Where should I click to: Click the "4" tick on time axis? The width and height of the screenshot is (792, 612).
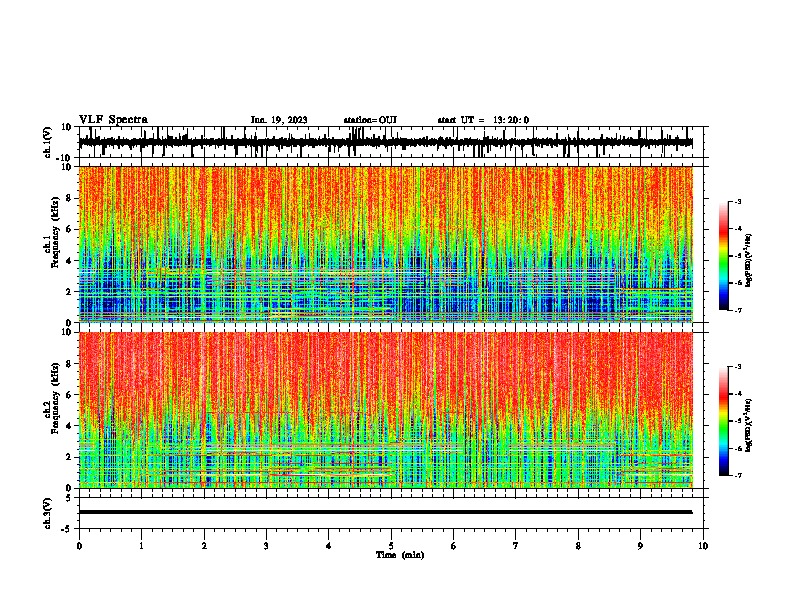[x=329, y=546]
